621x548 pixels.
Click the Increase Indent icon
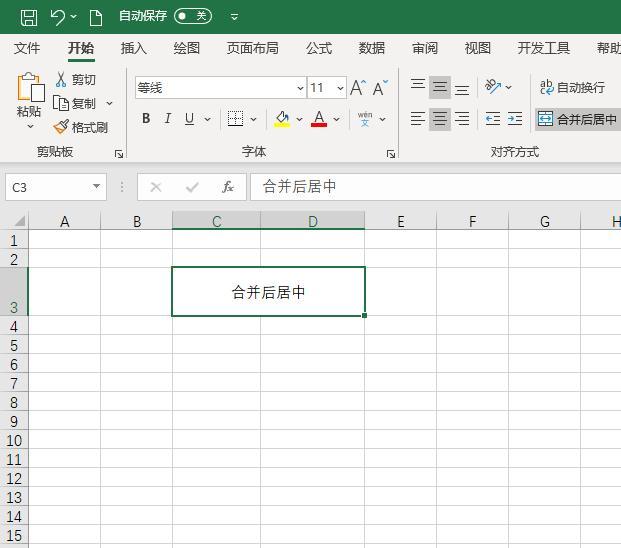515,119
